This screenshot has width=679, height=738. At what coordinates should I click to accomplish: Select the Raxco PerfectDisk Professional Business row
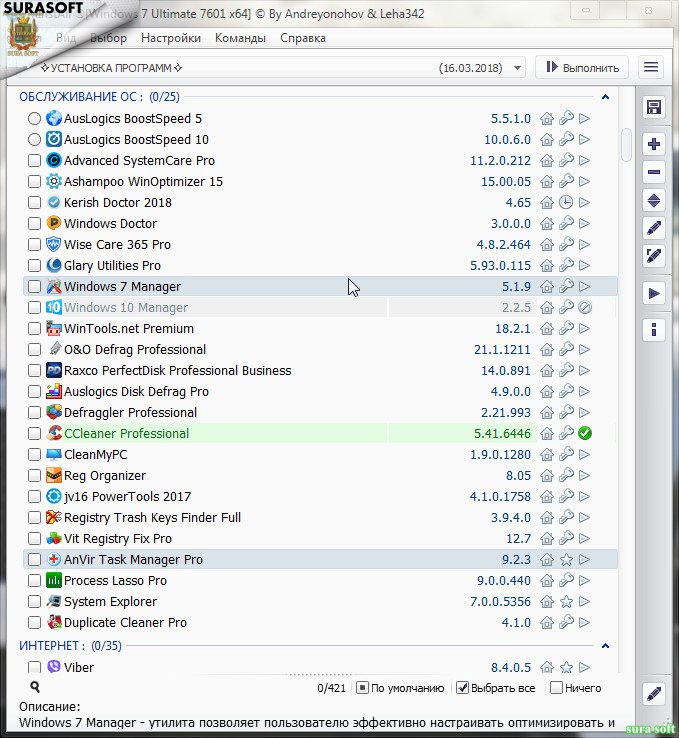click(320, 370)
